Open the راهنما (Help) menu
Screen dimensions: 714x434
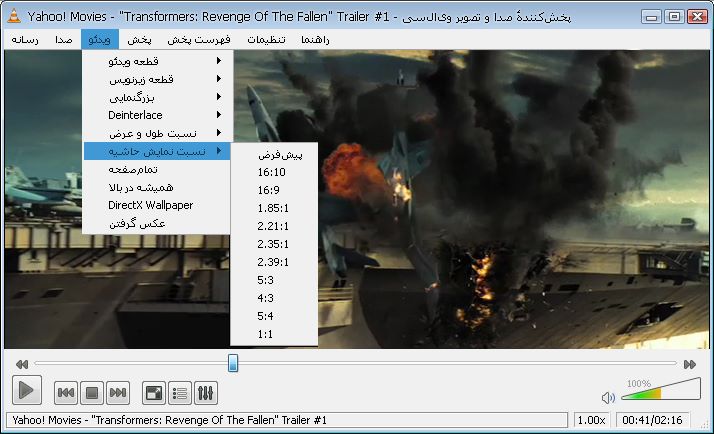(315, 40)
